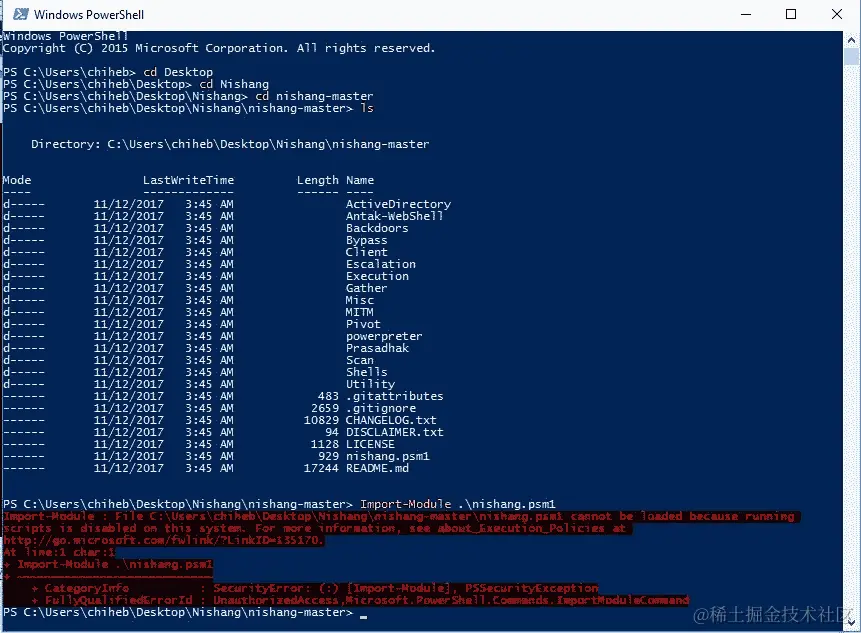Click the vertical scrollbar thumb

[x=851, y=56]
